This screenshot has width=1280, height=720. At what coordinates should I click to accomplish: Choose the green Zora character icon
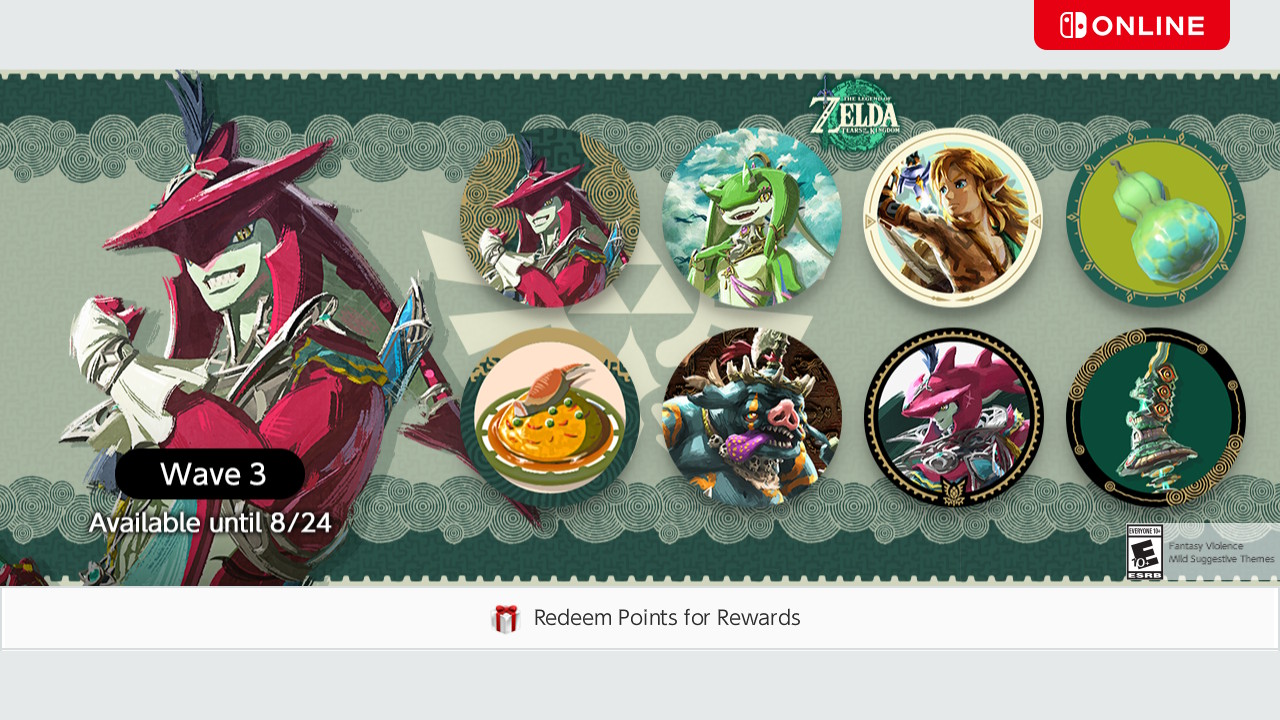751,217
